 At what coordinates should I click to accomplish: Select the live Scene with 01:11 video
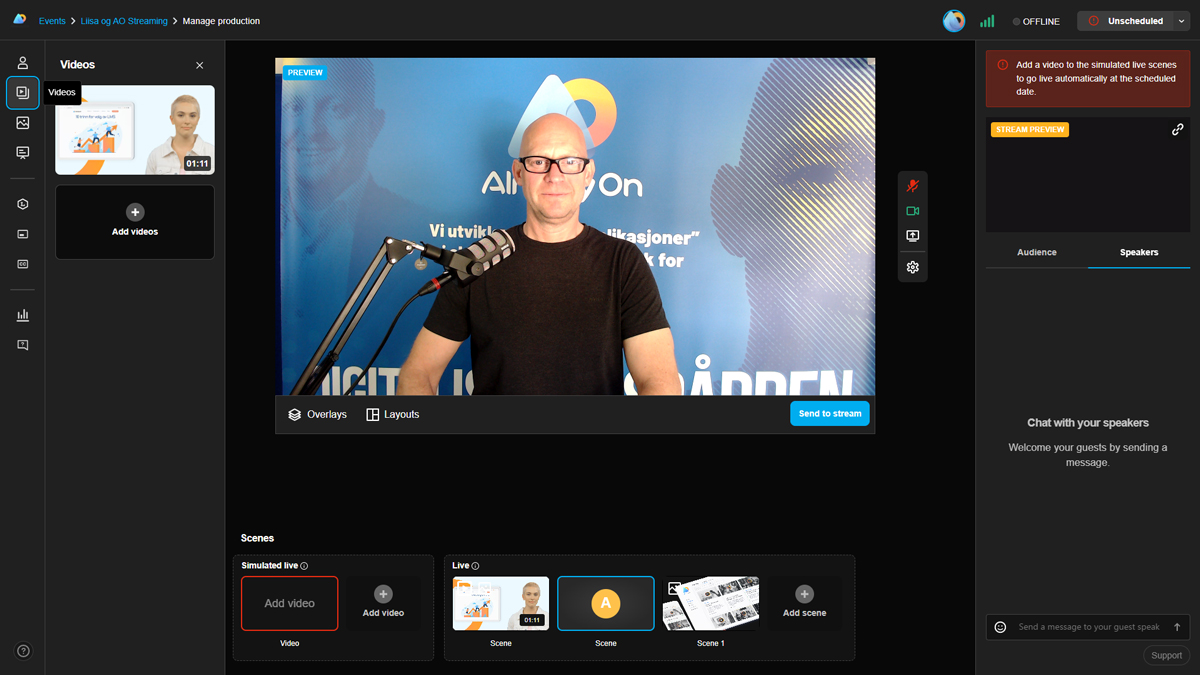501,604
